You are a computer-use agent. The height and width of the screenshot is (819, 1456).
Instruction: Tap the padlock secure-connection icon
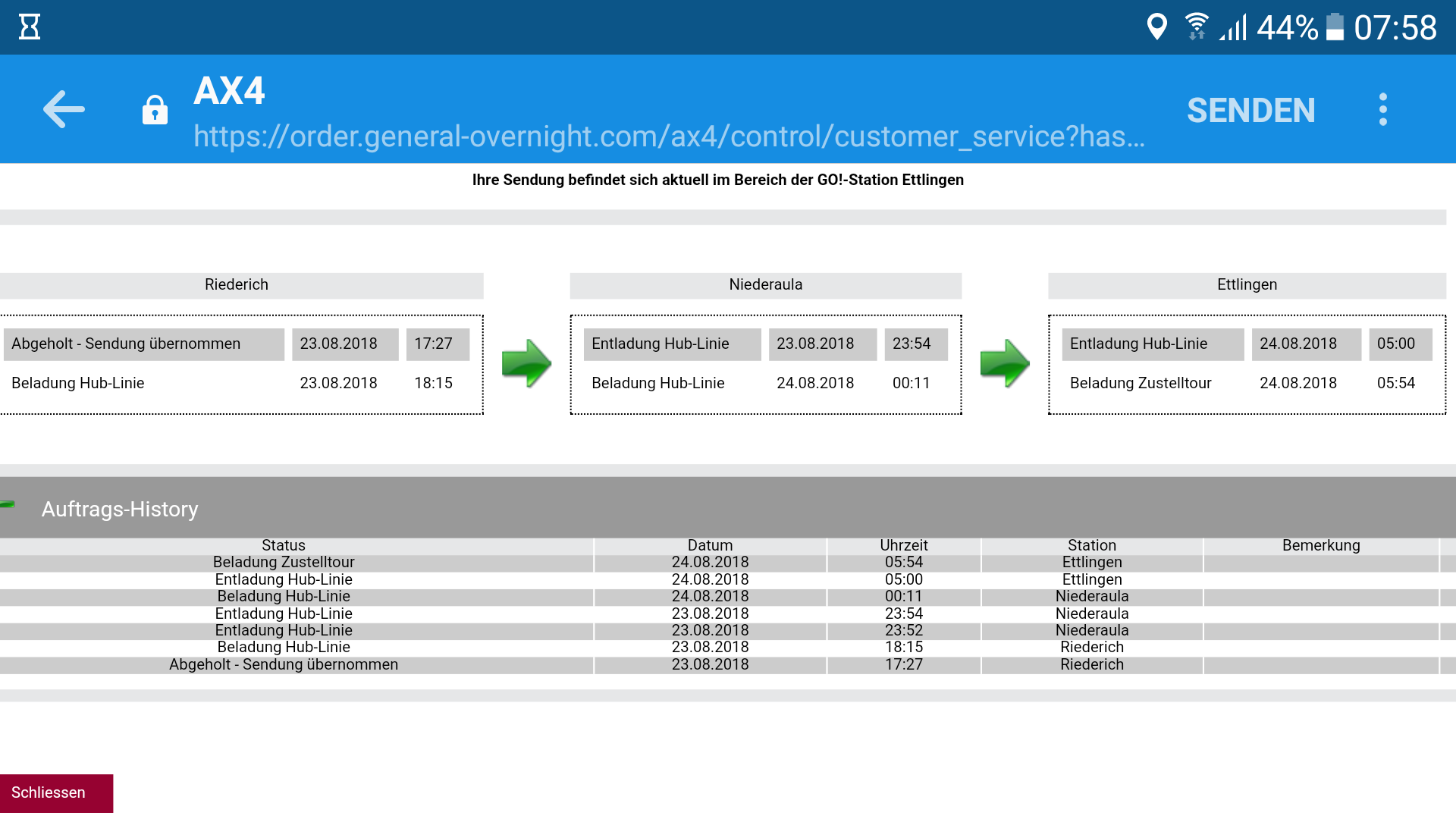[155, 110]
